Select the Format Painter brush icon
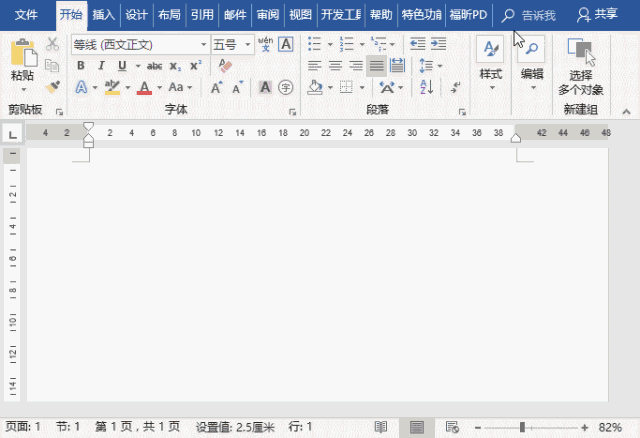This screenshot has height=438, width=640. tap(53, 88)
